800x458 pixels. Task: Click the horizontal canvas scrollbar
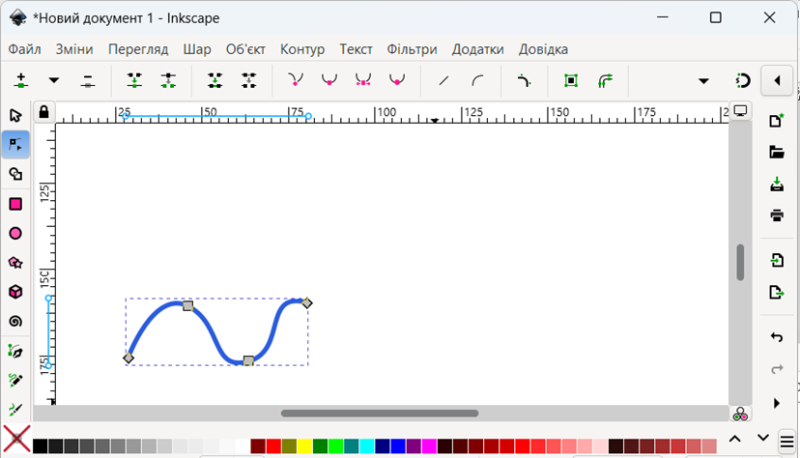click(380, 413)
